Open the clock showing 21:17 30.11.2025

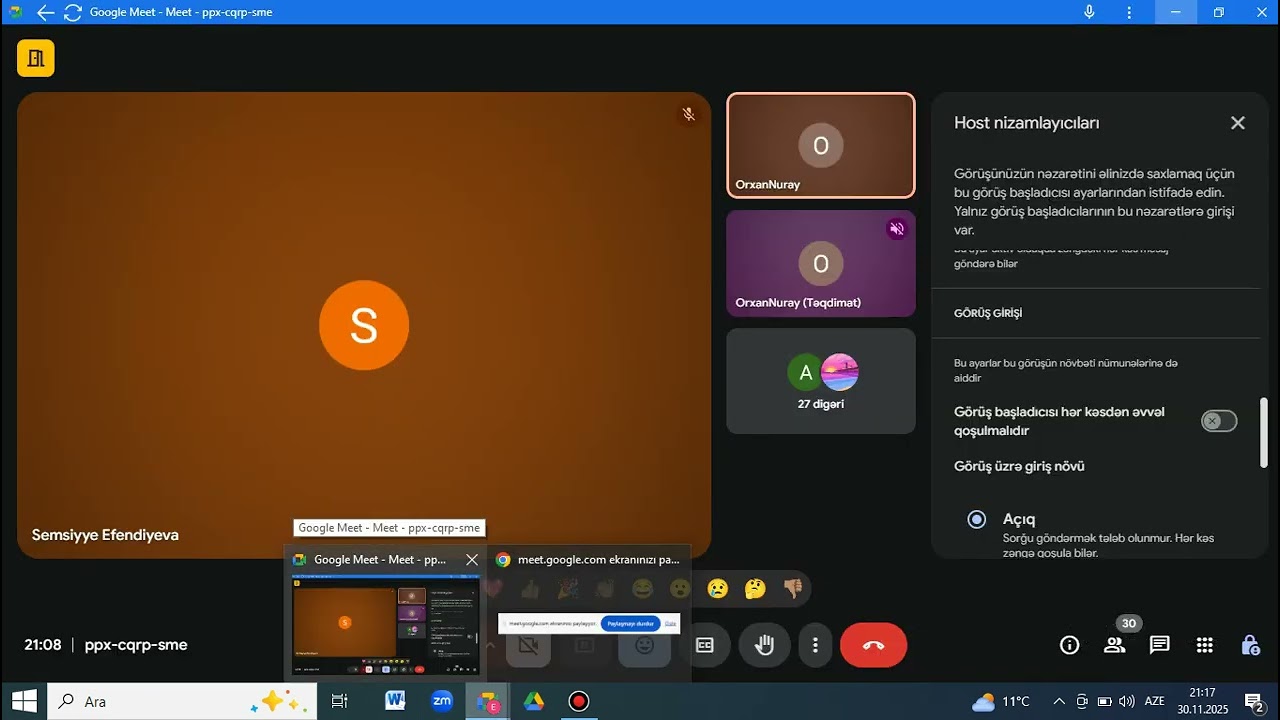[1203, 701]
